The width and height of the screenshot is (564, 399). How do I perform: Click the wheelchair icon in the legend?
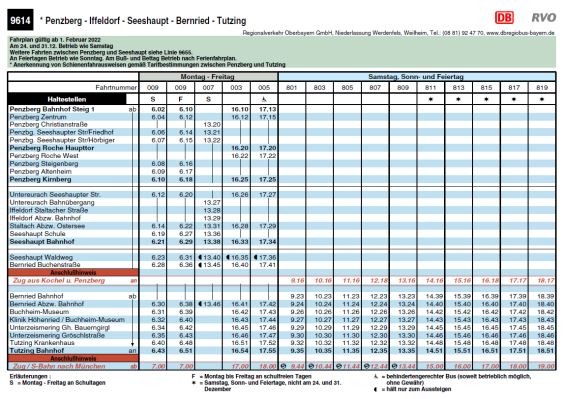click(376, 376)
